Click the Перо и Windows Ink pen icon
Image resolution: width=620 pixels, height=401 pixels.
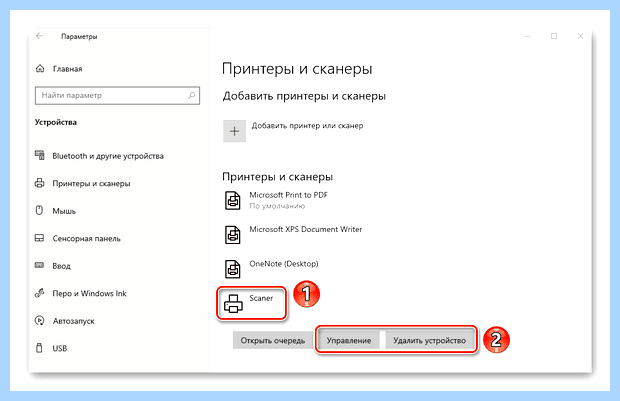tap(40, 293)
